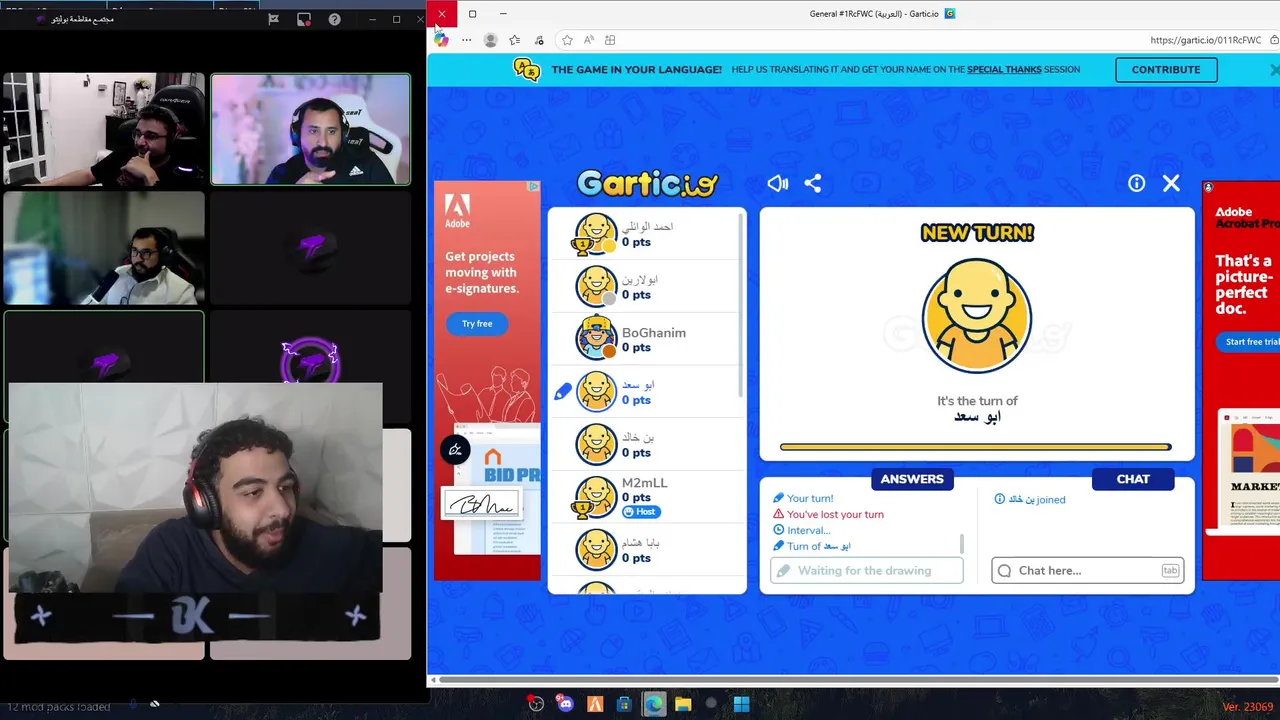Click the large avatar under NEW TURN

(976, 316)
